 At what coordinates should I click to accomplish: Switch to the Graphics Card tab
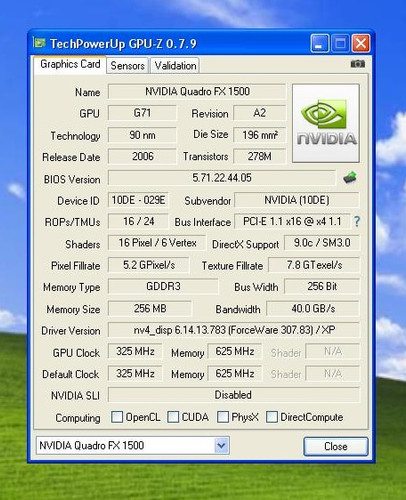click(70, 64)
